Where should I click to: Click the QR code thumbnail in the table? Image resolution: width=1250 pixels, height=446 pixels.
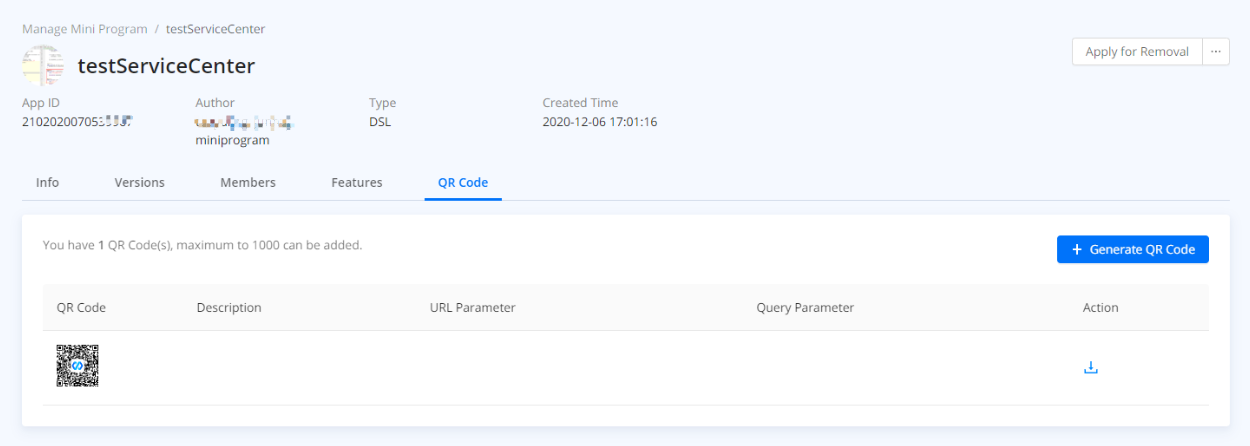pos(77,366)
